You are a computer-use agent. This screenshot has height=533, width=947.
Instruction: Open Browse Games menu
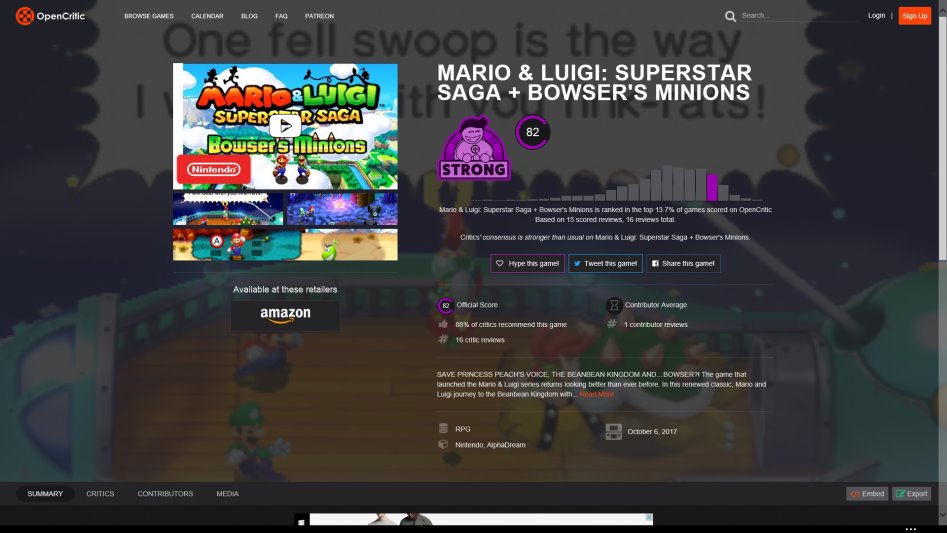149,16
